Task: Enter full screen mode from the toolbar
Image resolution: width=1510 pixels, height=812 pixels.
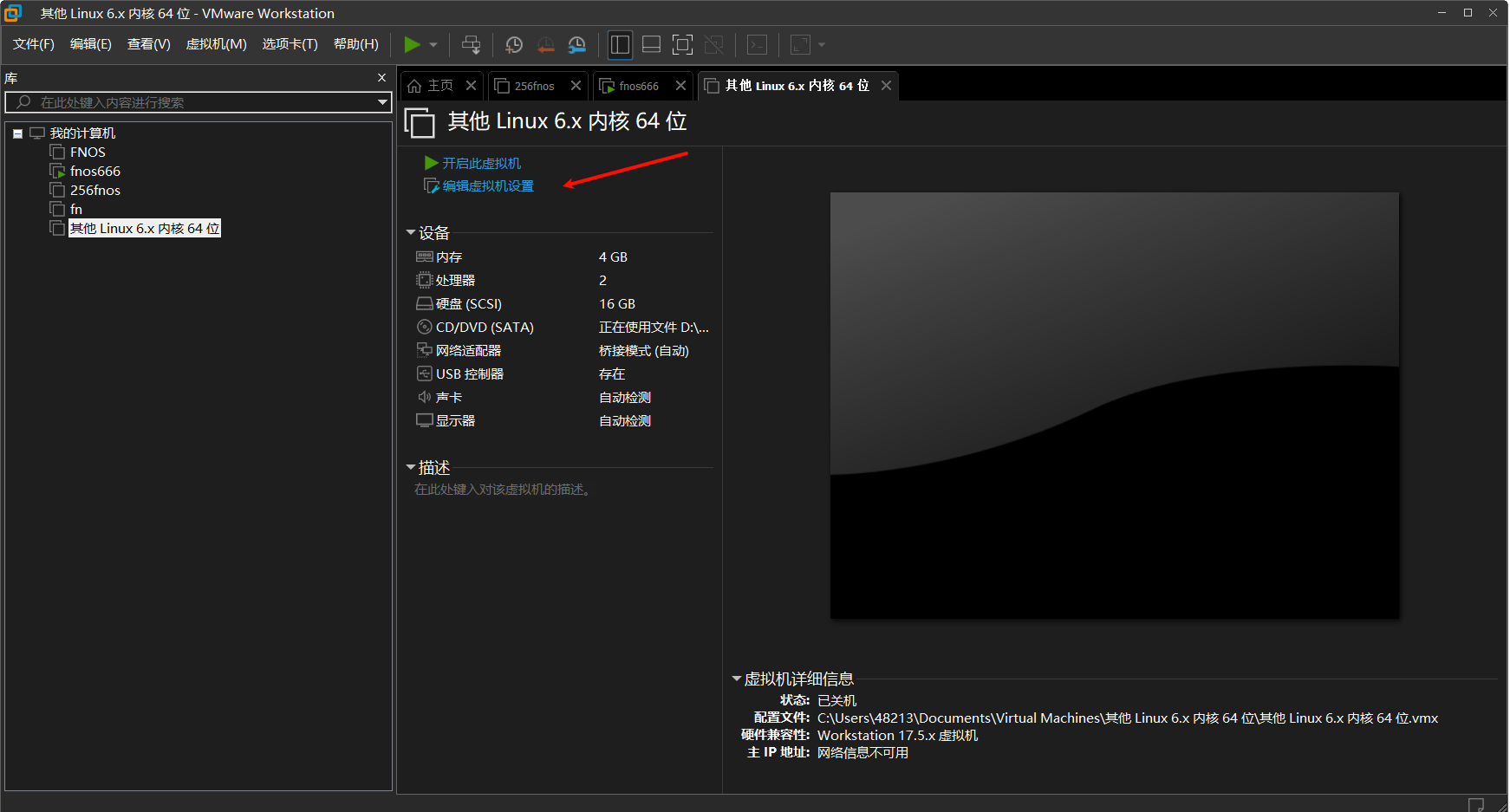Action: click(682, 44)
